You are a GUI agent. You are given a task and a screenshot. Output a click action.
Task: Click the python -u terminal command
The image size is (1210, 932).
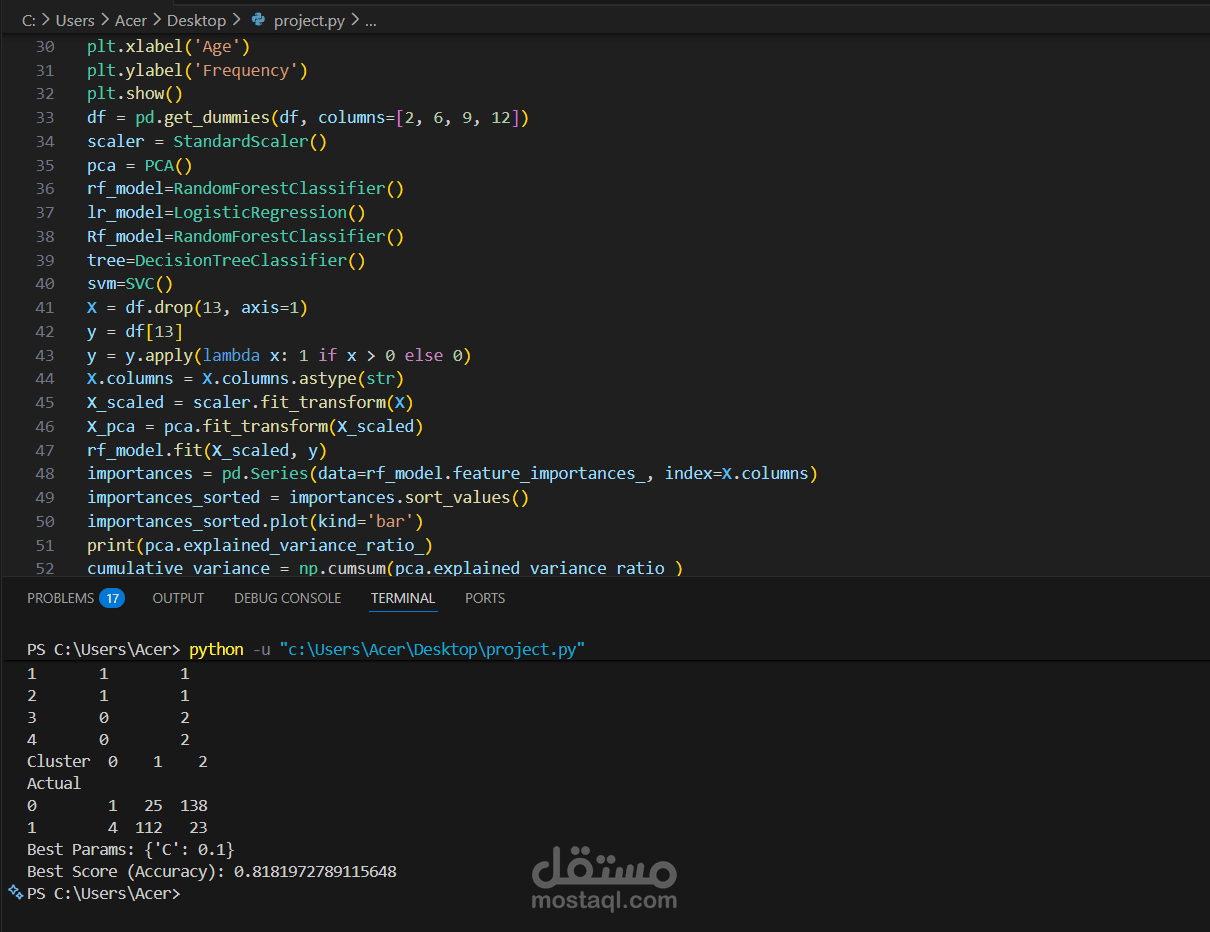point(387,649)
